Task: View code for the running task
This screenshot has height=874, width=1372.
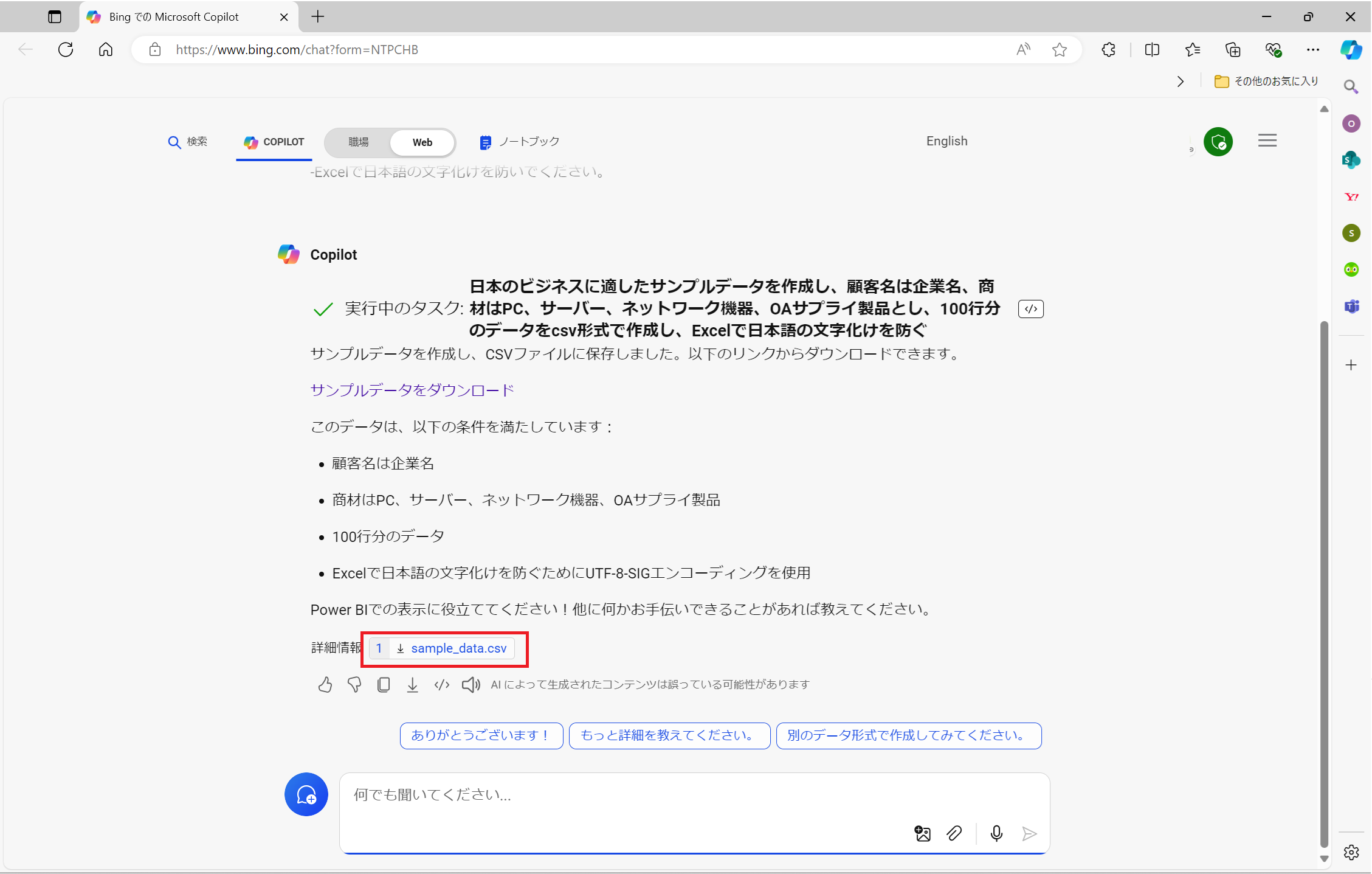Action: point(1031,309)
